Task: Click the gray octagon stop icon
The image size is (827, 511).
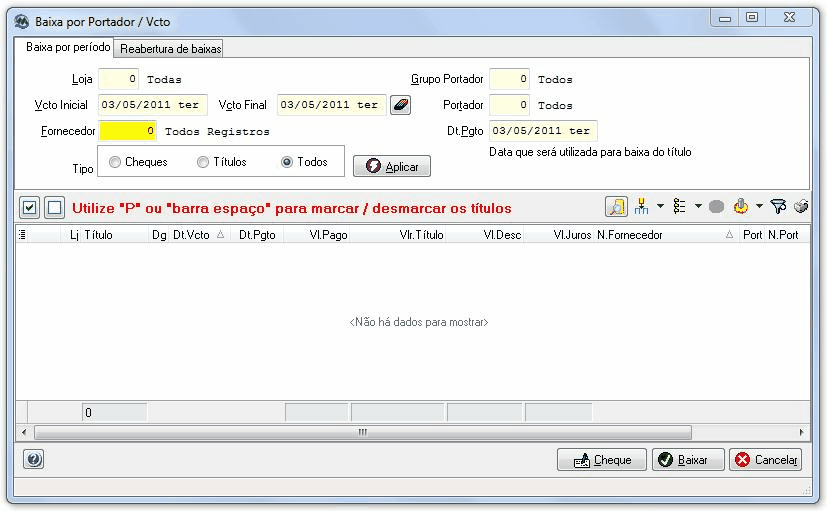Action: 716,207
